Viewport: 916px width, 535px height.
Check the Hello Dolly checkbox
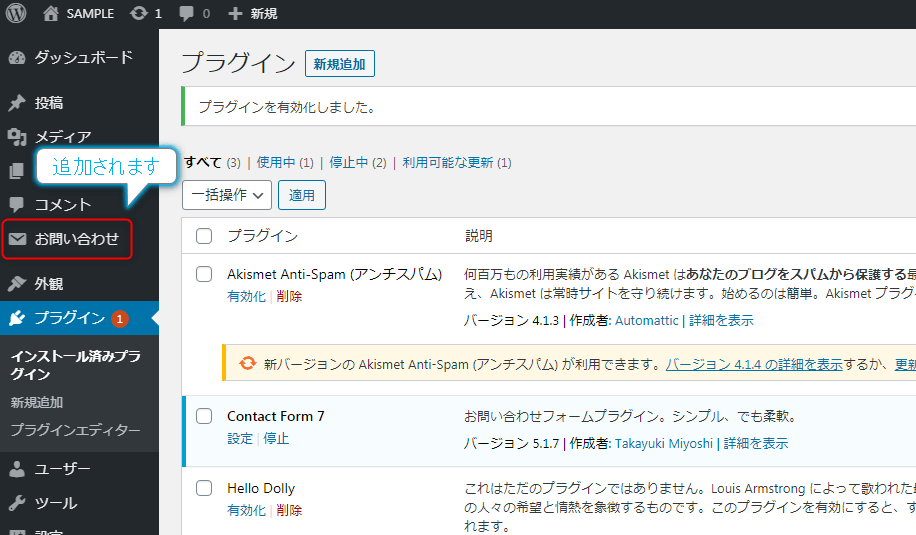tap(204, 488)
